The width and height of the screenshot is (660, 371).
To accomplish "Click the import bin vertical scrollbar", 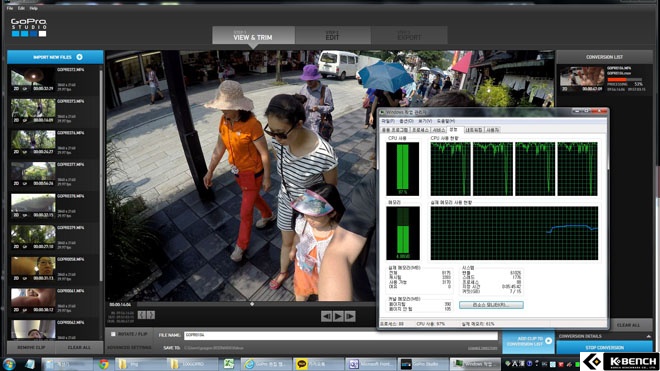I will pyautogui.click(x=101, y=175).
